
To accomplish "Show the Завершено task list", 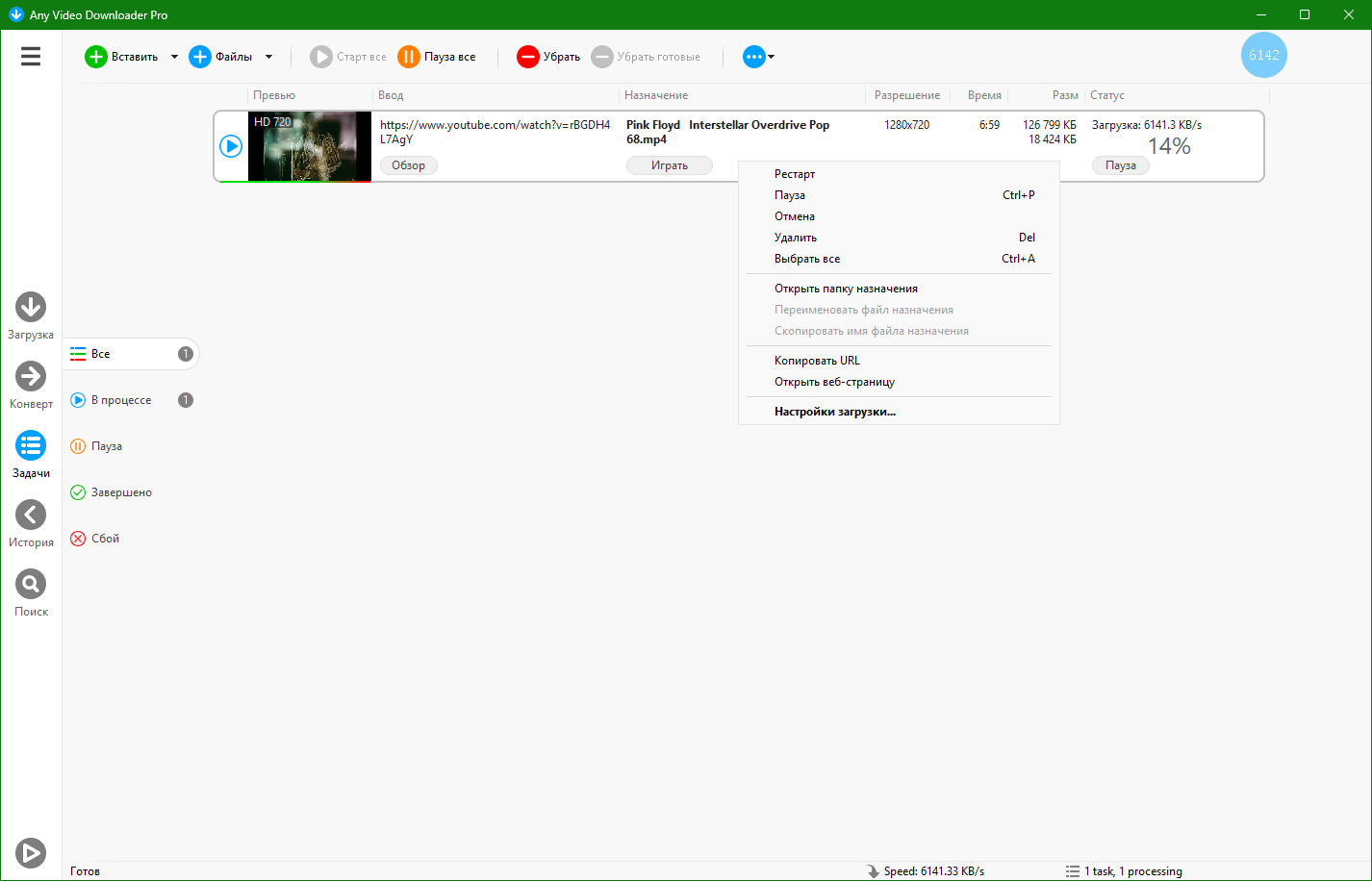I will 121,492.
